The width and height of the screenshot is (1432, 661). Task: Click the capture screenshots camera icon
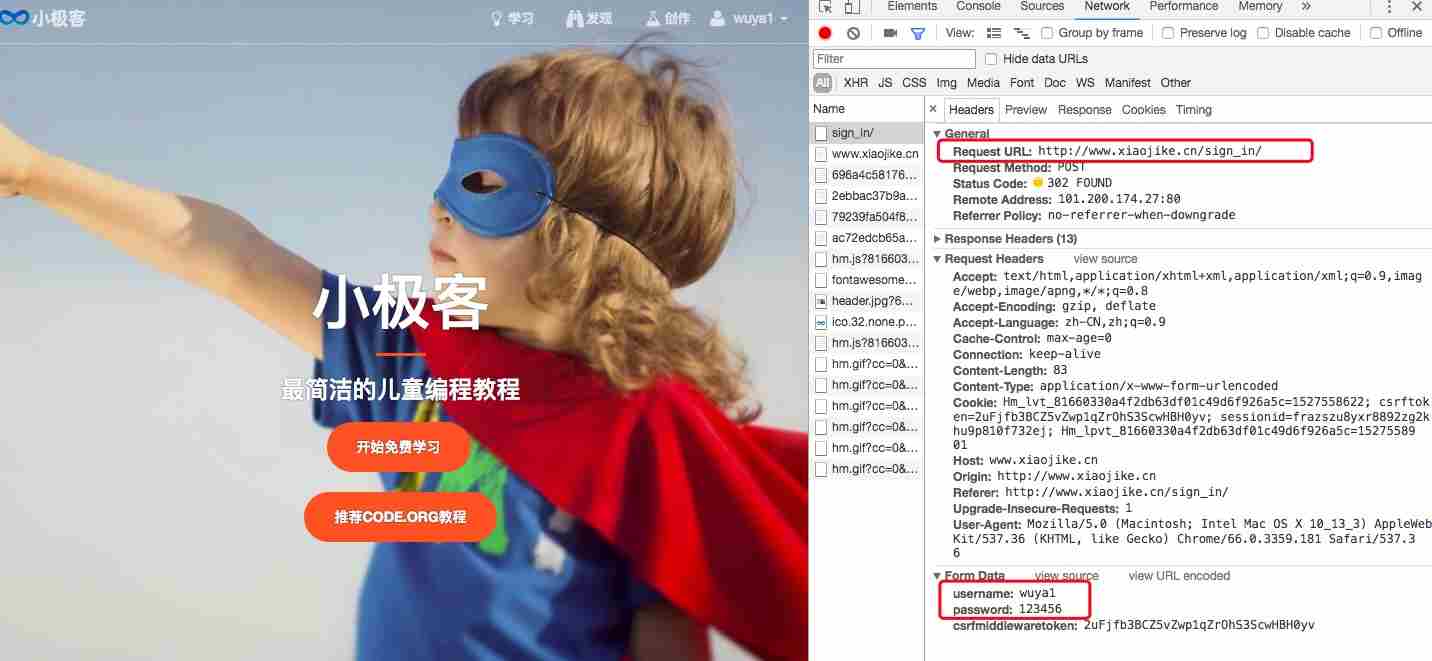tap(890, 33)
